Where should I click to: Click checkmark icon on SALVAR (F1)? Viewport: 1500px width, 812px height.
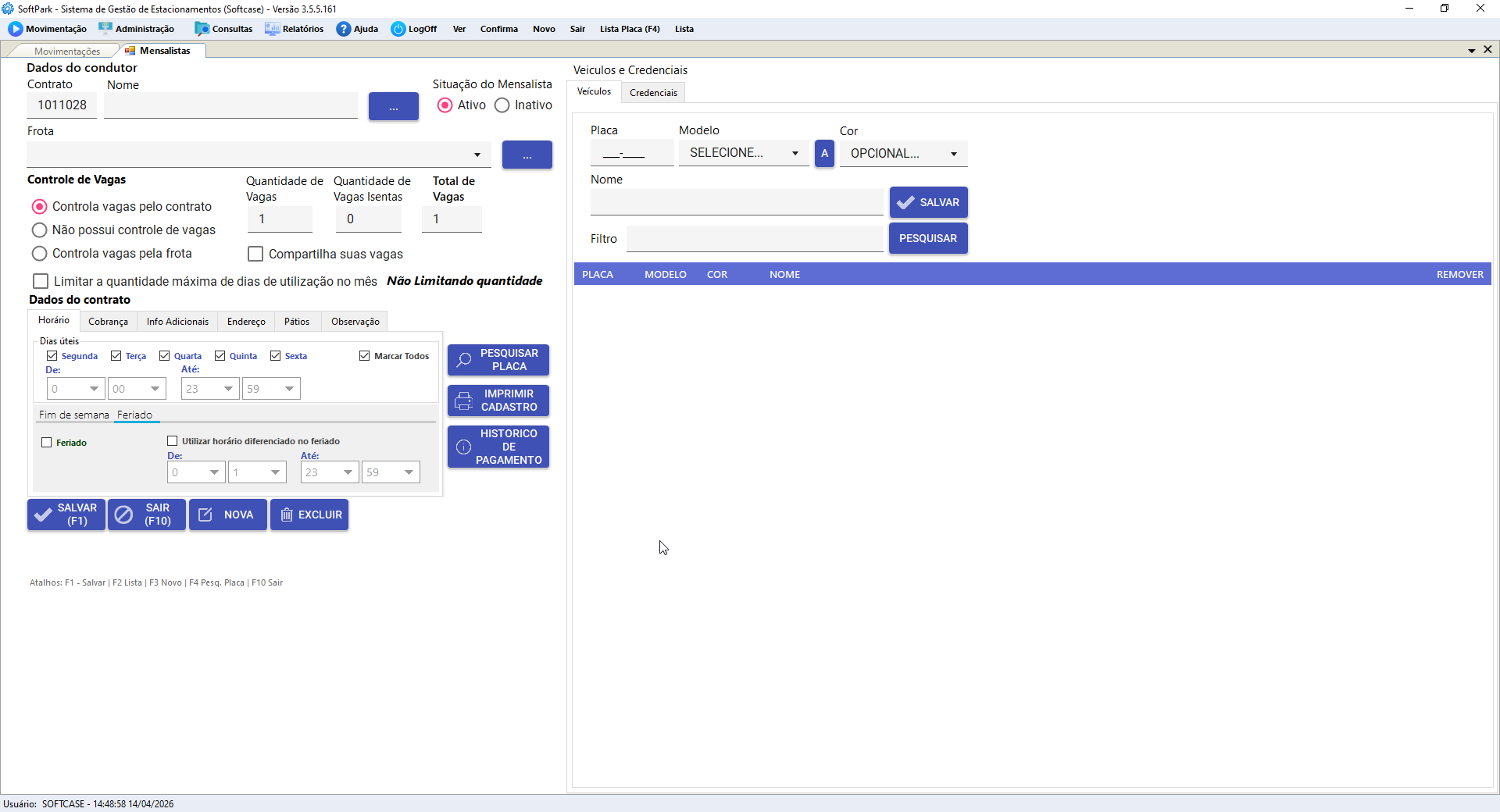point(43,515)
